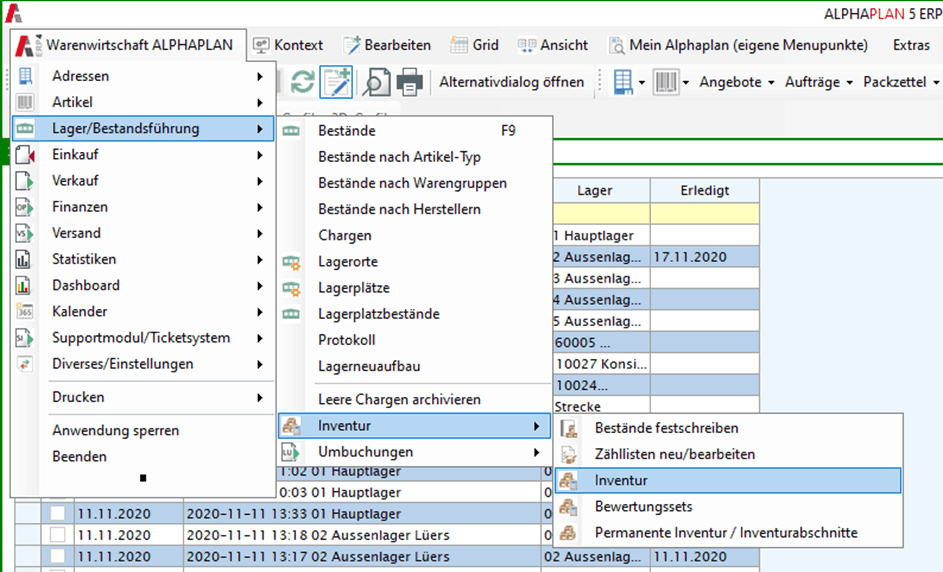Open the Kontext menu
943x572 pixels.
coord(288,45)
